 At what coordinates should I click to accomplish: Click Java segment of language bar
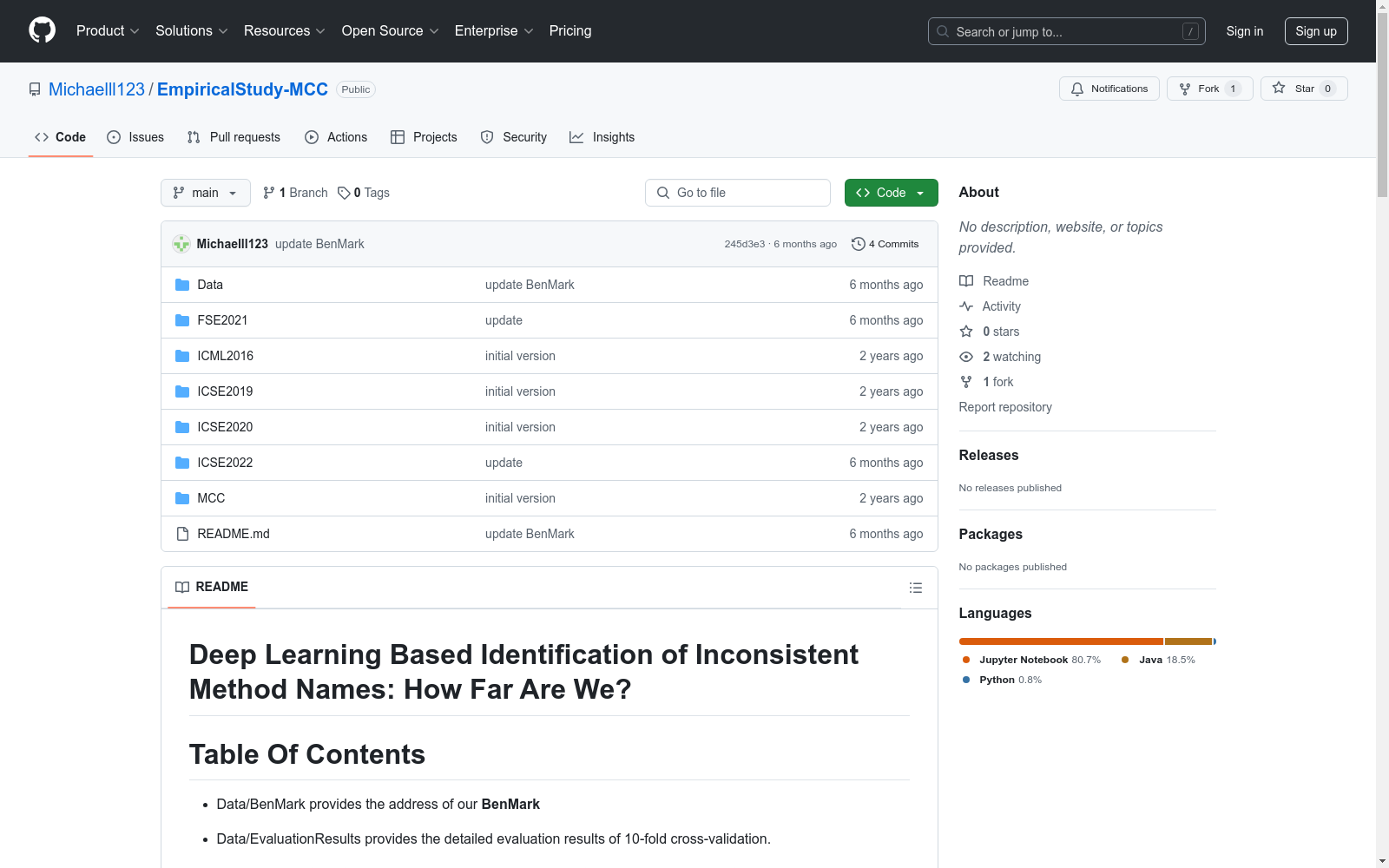pyautogui.click(x=1188, y=641)
